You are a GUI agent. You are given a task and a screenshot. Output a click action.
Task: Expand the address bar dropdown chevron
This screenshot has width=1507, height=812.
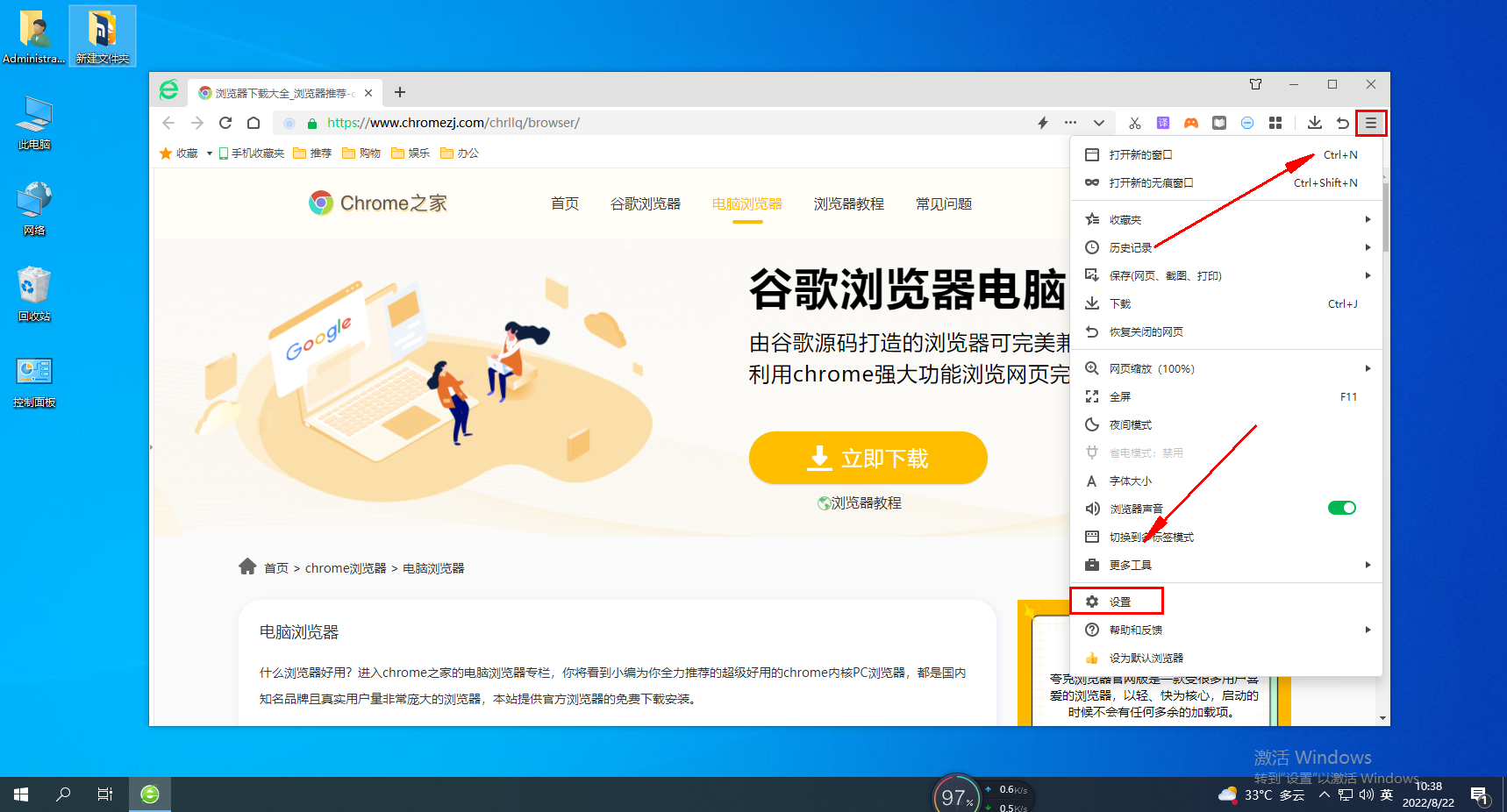tap(1099, 123)
